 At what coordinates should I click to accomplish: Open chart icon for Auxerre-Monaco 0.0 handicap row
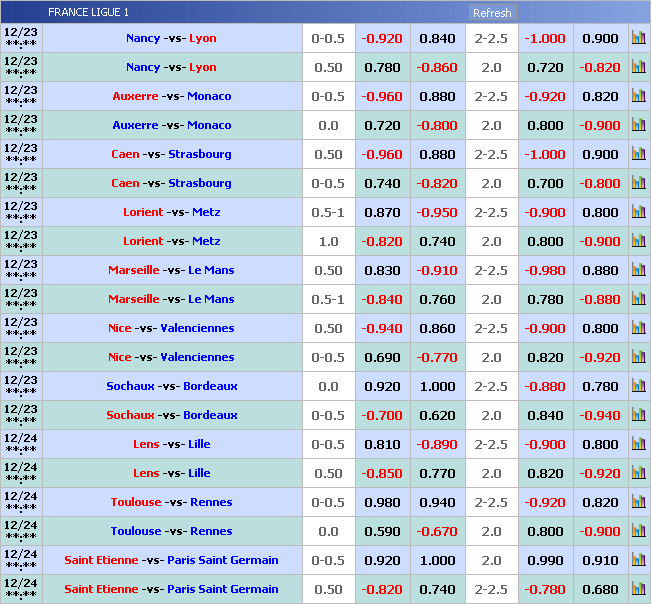coord(638,125)
